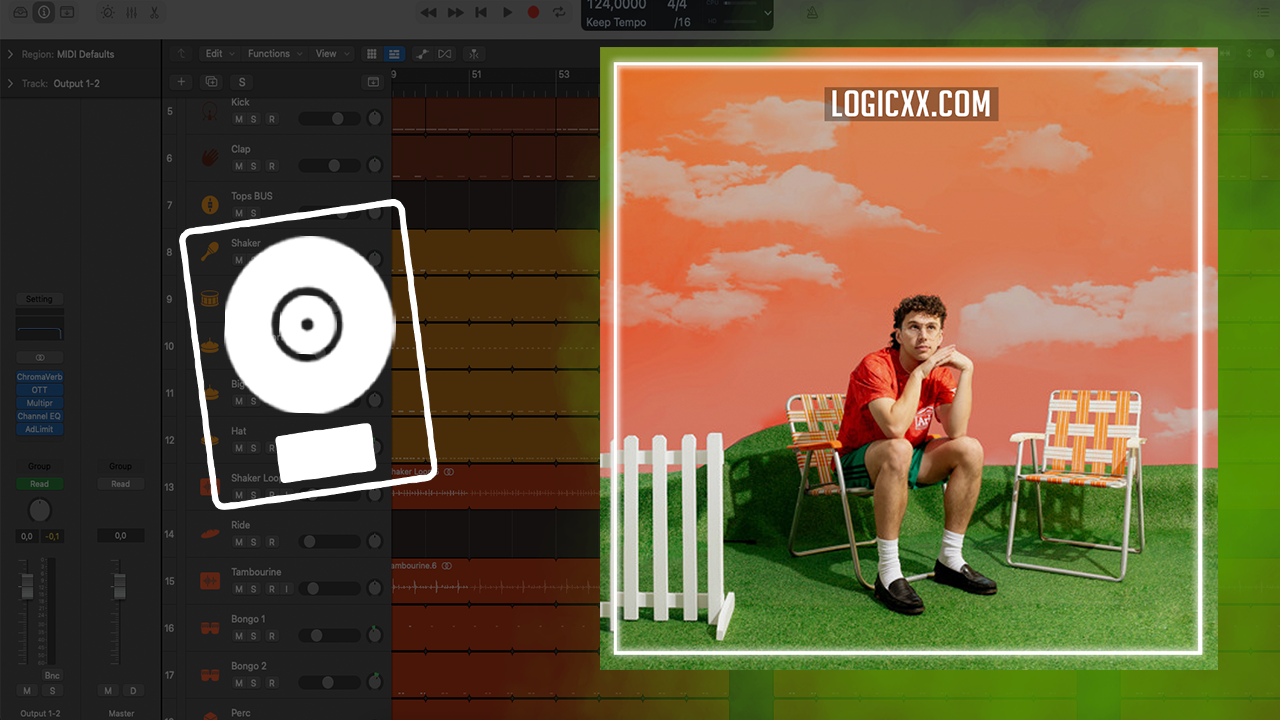1280x720 pixels.
Task: Open the View menu
Action: (331, 54)
